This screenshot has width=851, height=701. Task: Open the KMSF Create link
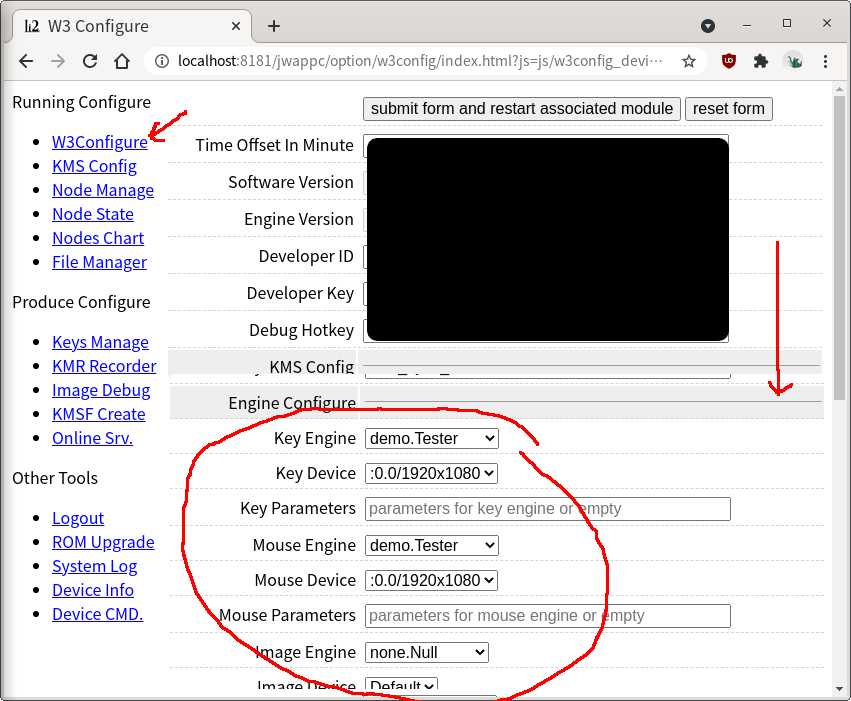point(99,414)
